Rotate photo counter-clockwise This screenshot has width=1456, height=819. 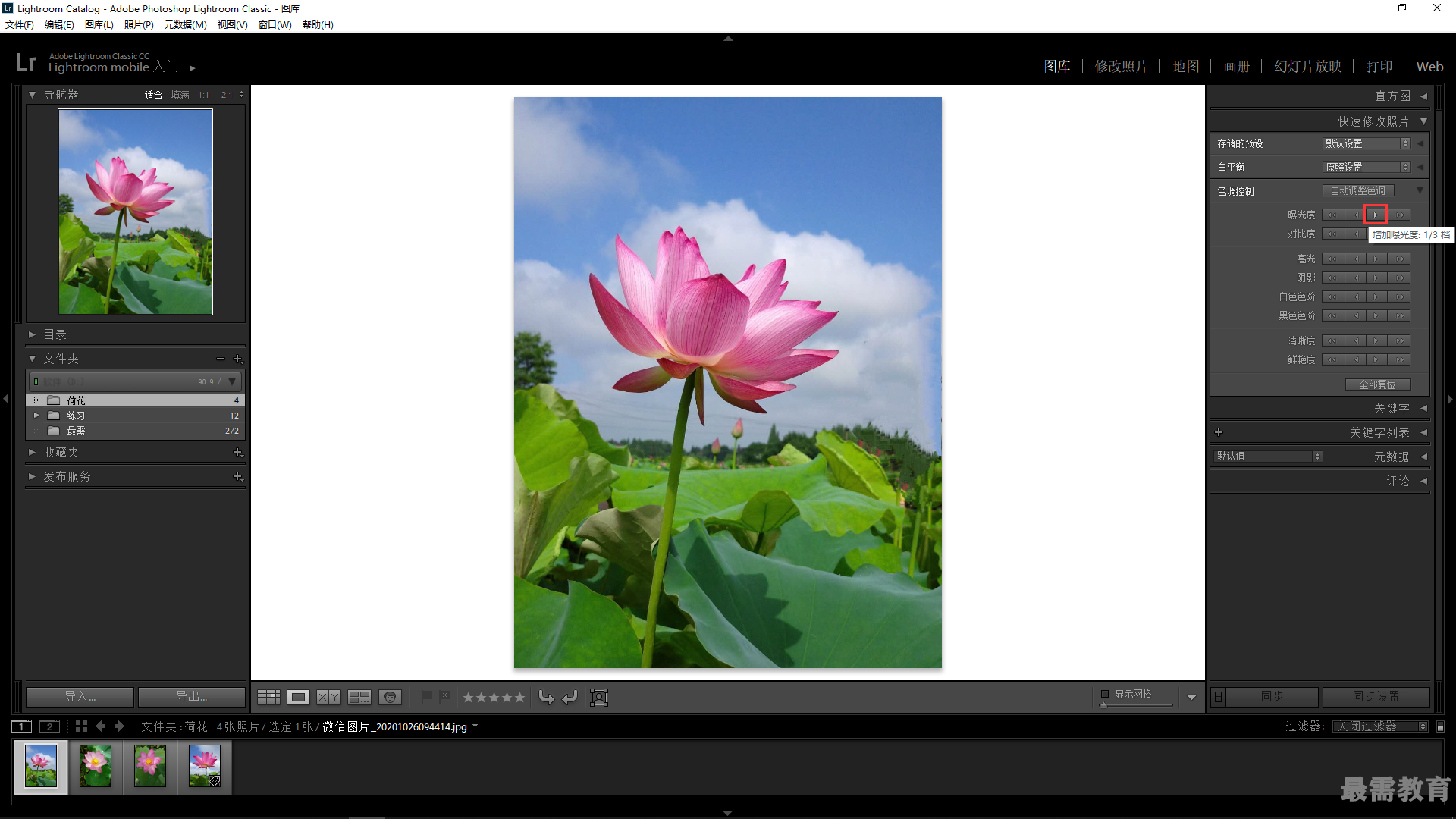546,697
